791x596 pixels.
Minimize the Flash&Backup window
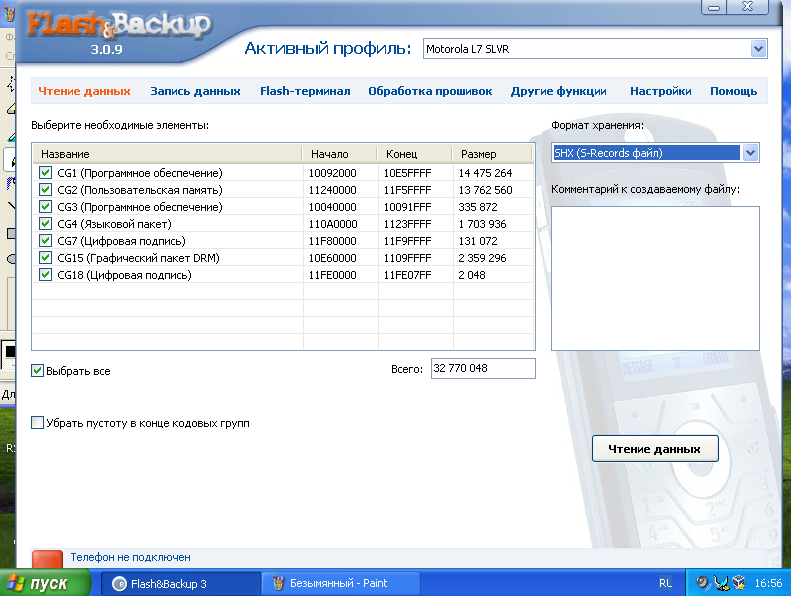[714, 7]
